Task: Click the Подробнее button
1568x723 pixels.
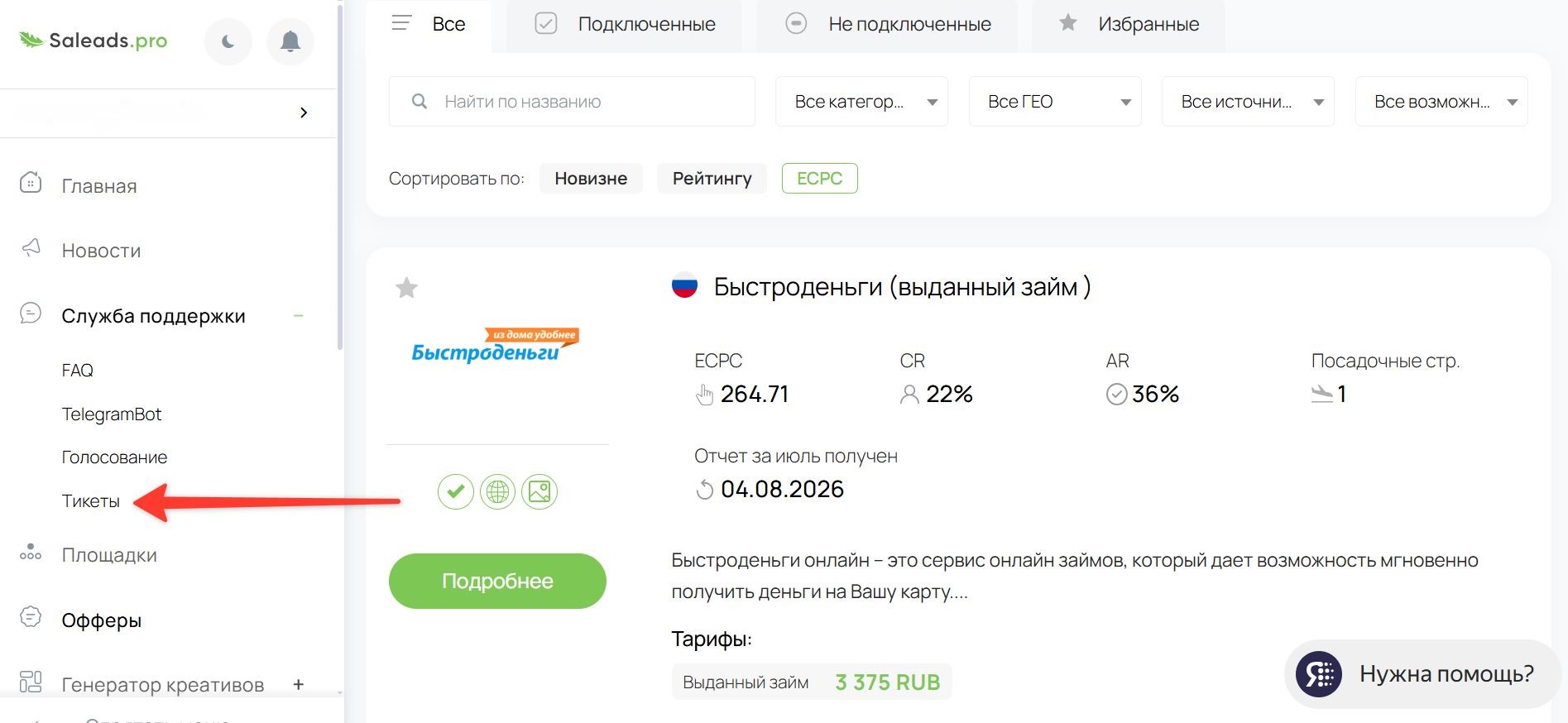Action: point(497,582)
